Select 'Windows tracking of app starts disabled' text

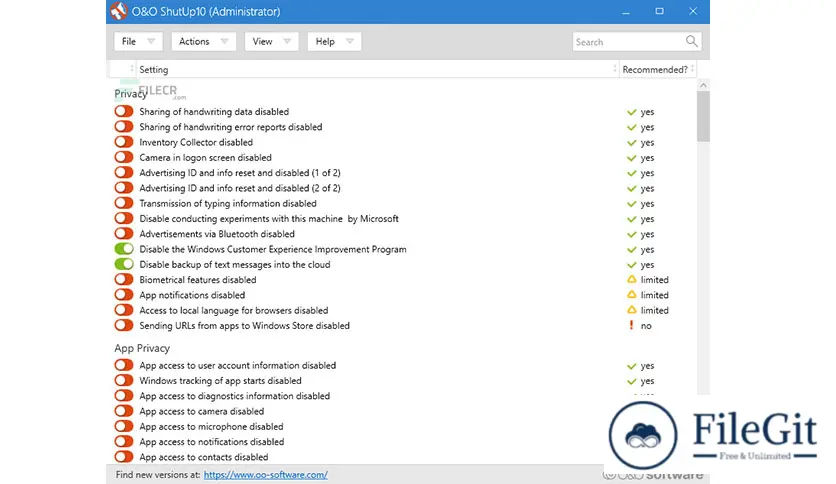click(x=220, y=381)
